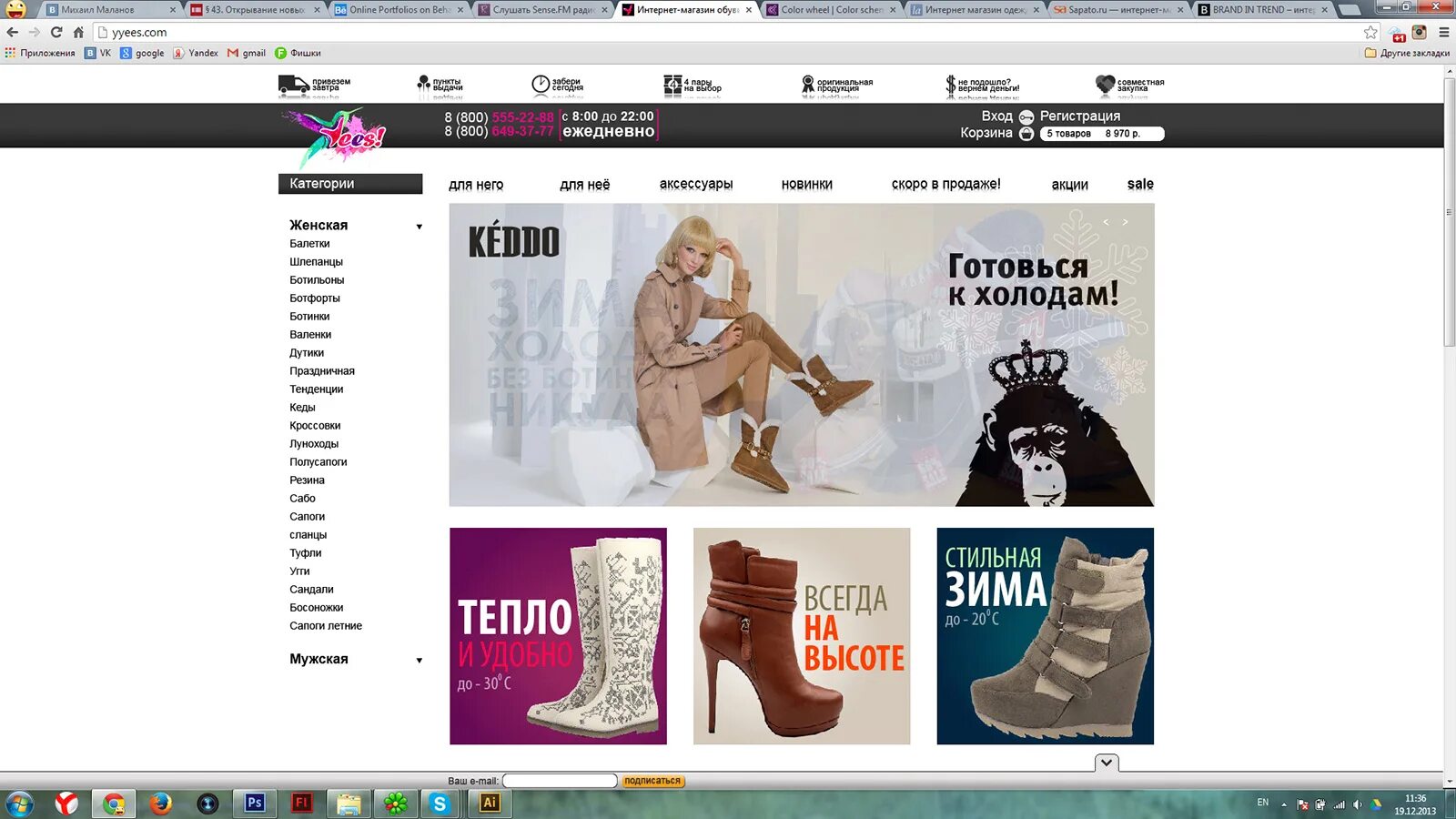Open the 'Другие закладки' bookmarks folder
The height and width of the screenshot is (819, 1456).
(x=1407, y=53)
